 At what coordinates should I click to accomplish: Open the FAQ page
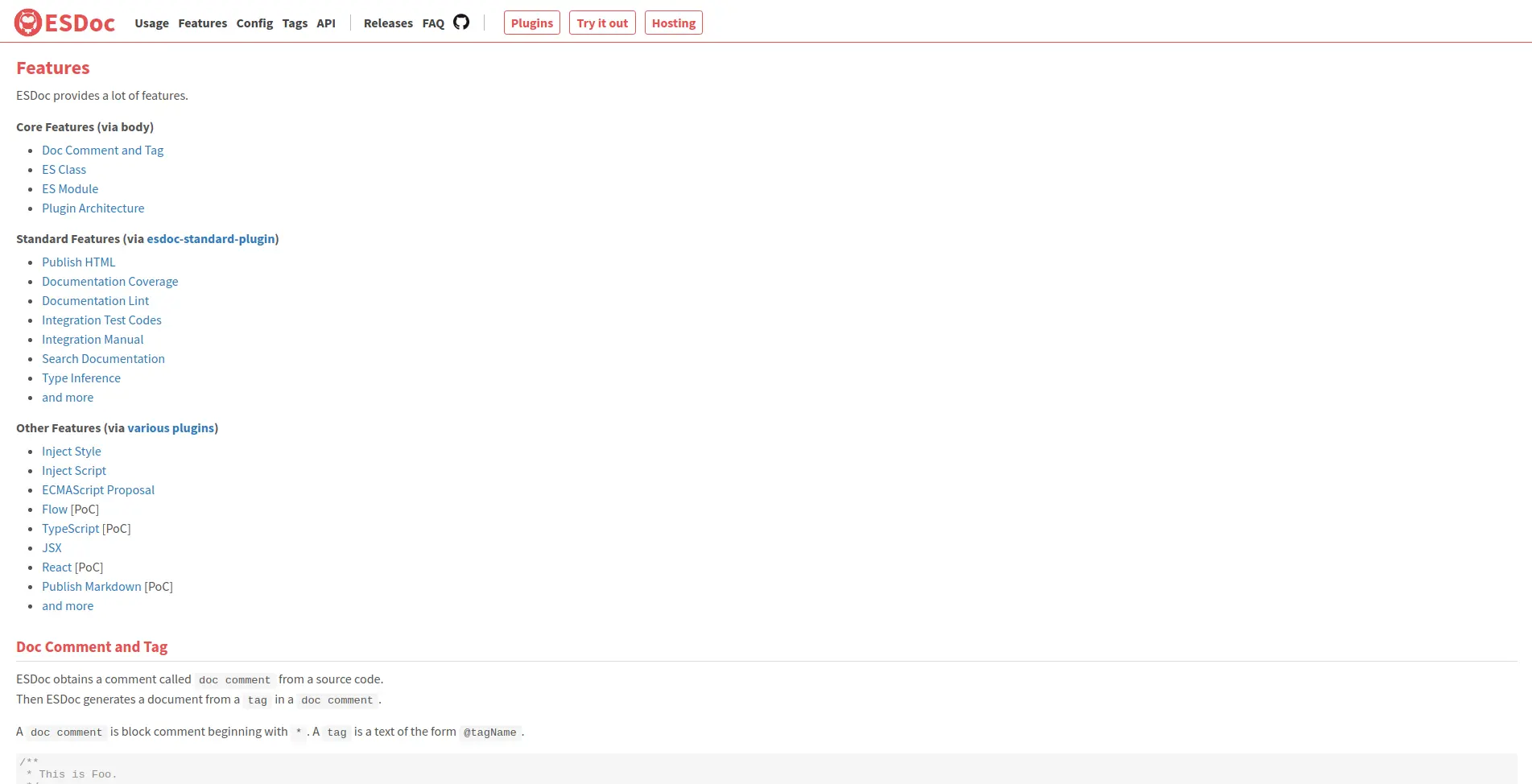pos(433,23)
